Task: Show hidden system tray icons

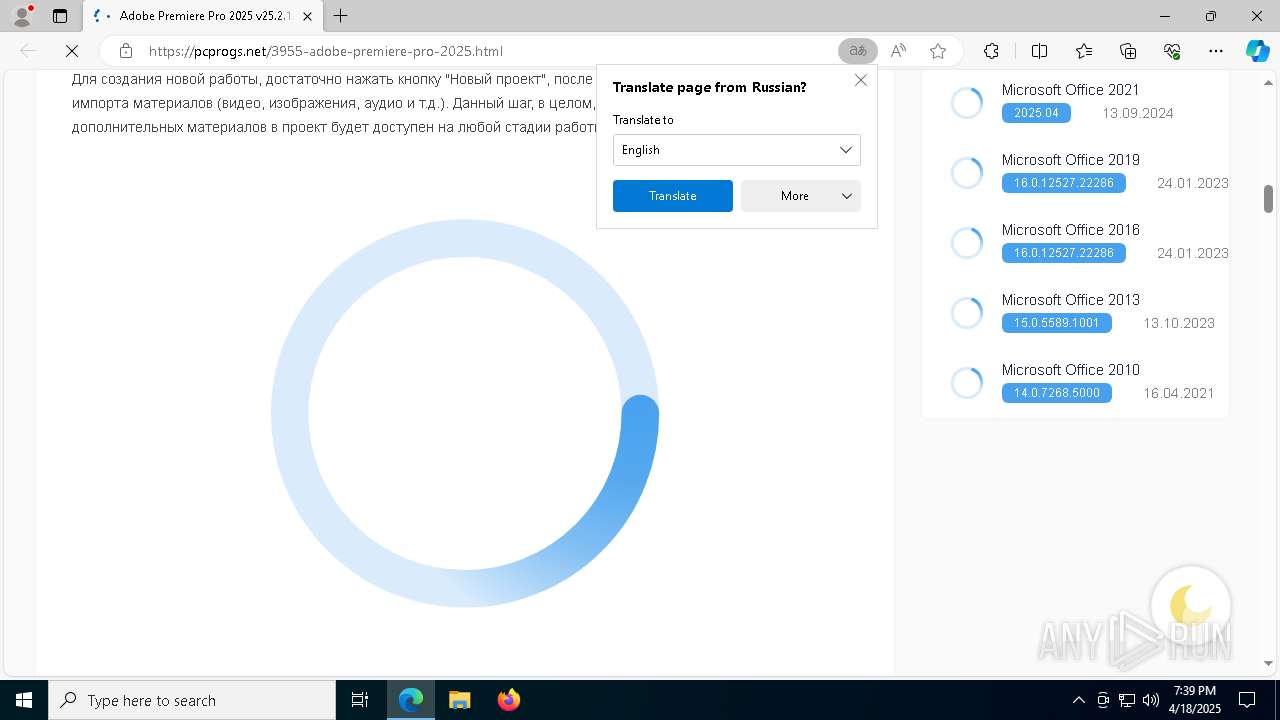Action: pos(1078,700)
